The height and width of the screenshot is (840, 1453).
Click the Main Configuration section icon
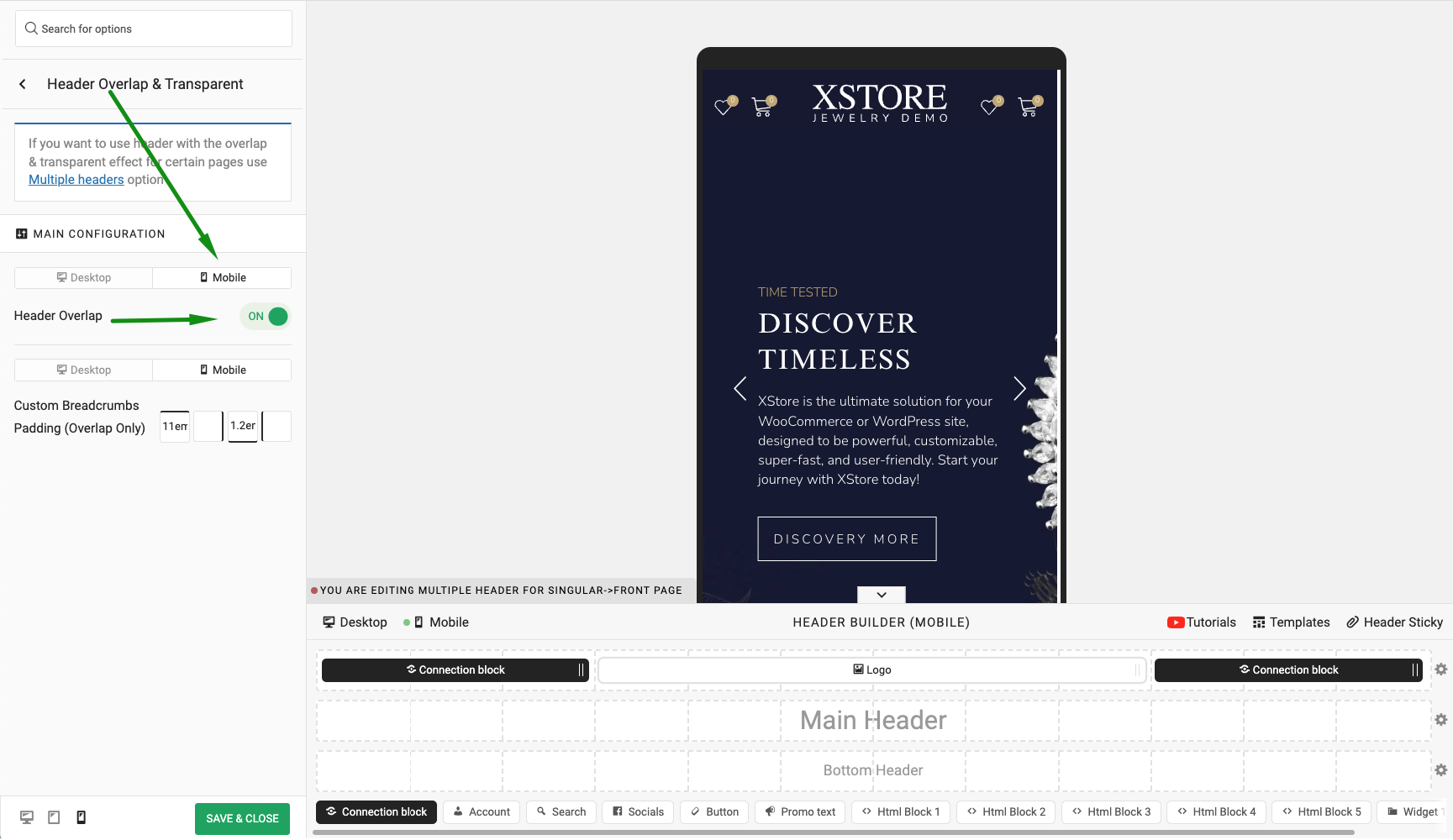(22, 234)
